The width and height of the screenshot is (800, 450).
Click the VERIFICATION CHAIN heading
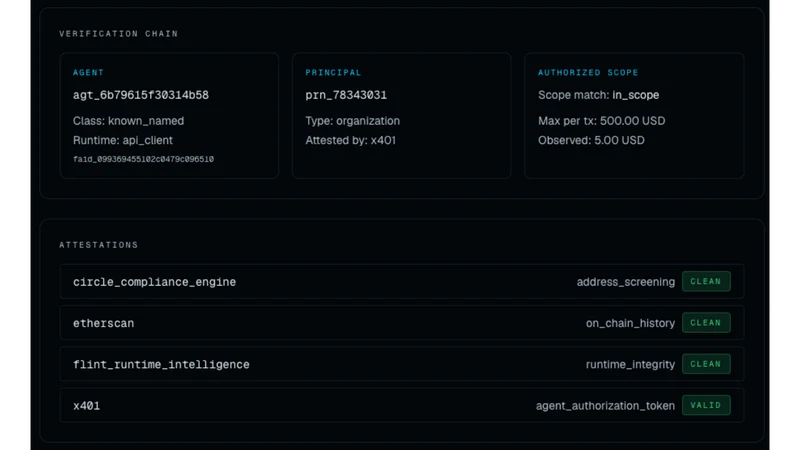[118, 34]
